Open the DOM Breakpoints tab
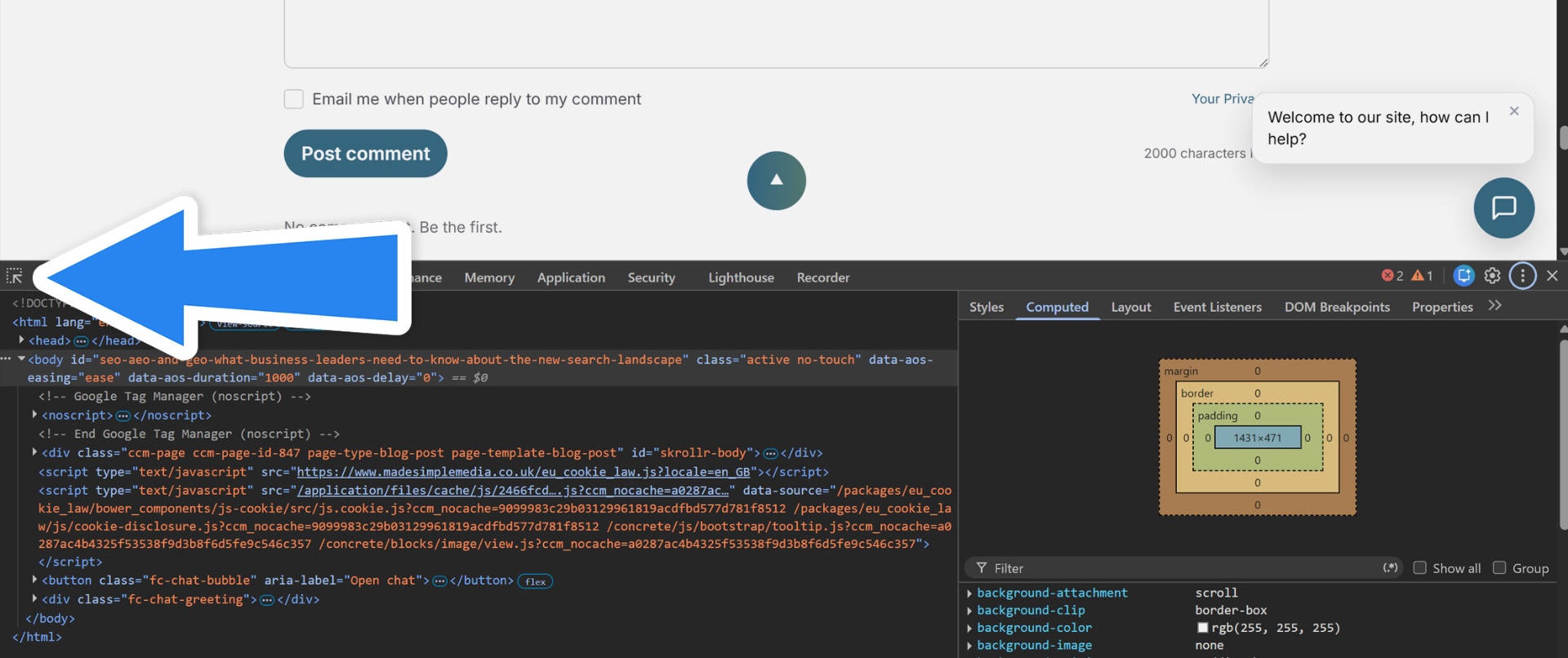 (1337, 307)
